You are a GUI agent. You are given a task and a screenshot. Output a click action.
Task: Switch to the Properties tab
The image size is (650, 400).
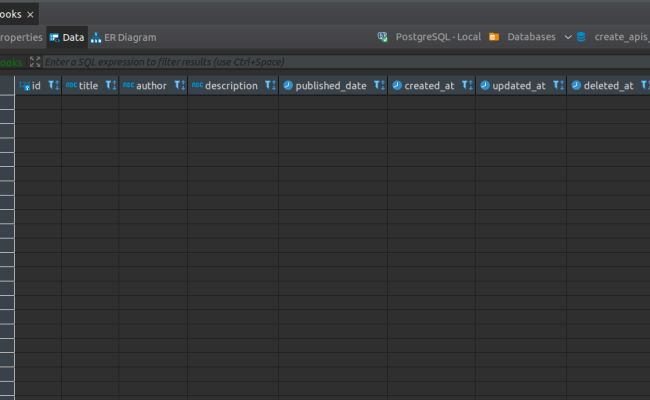[x=21, y=37]
